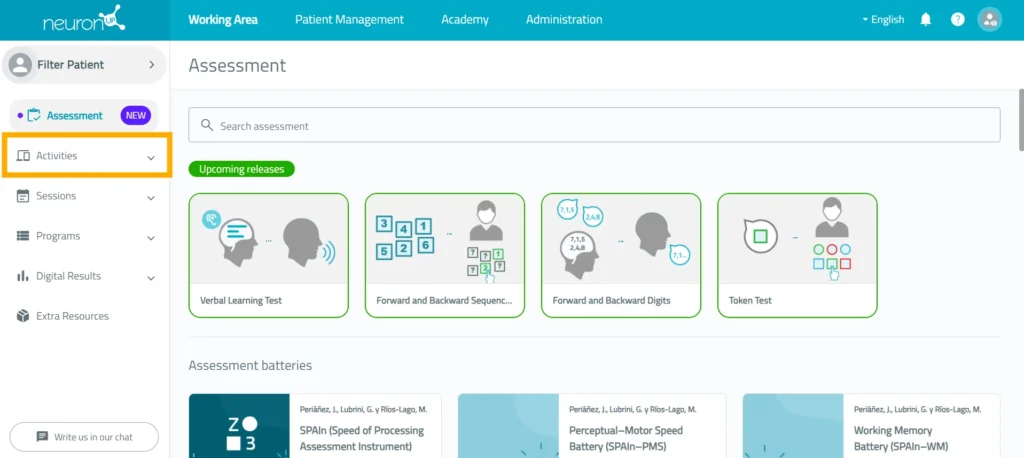Click the Upcoming releases badge
Image resolution: width=1024 pixels, height=458 pixels.
242,169
